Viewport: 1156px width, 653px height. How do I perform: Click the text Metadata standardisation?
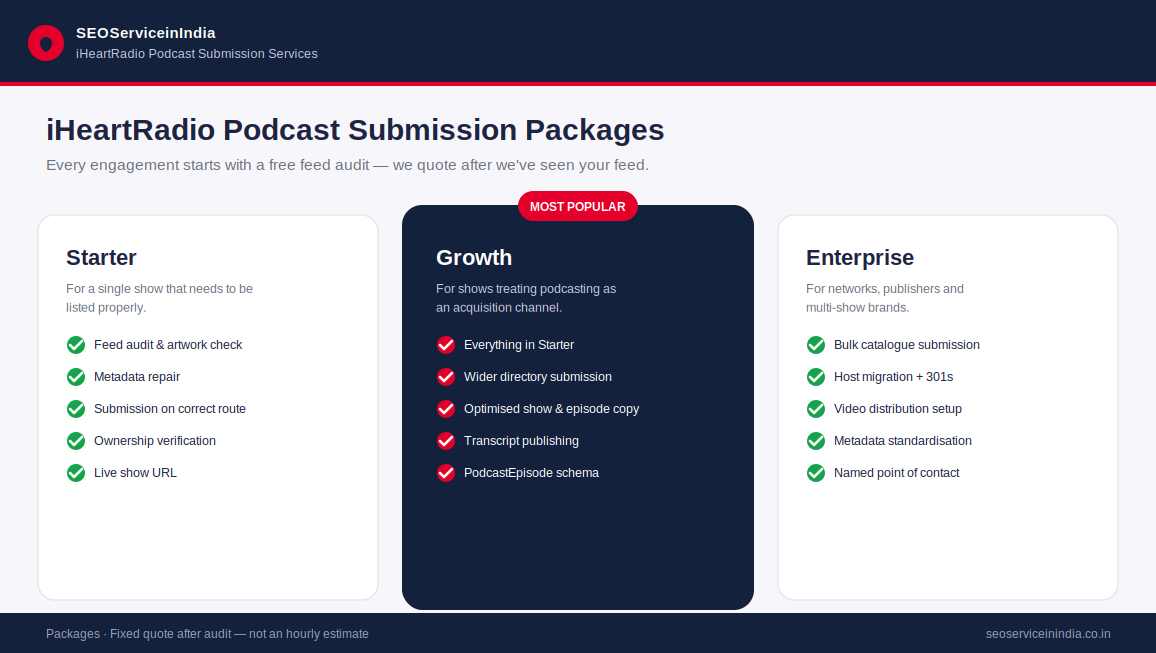[x=903, y=441]
